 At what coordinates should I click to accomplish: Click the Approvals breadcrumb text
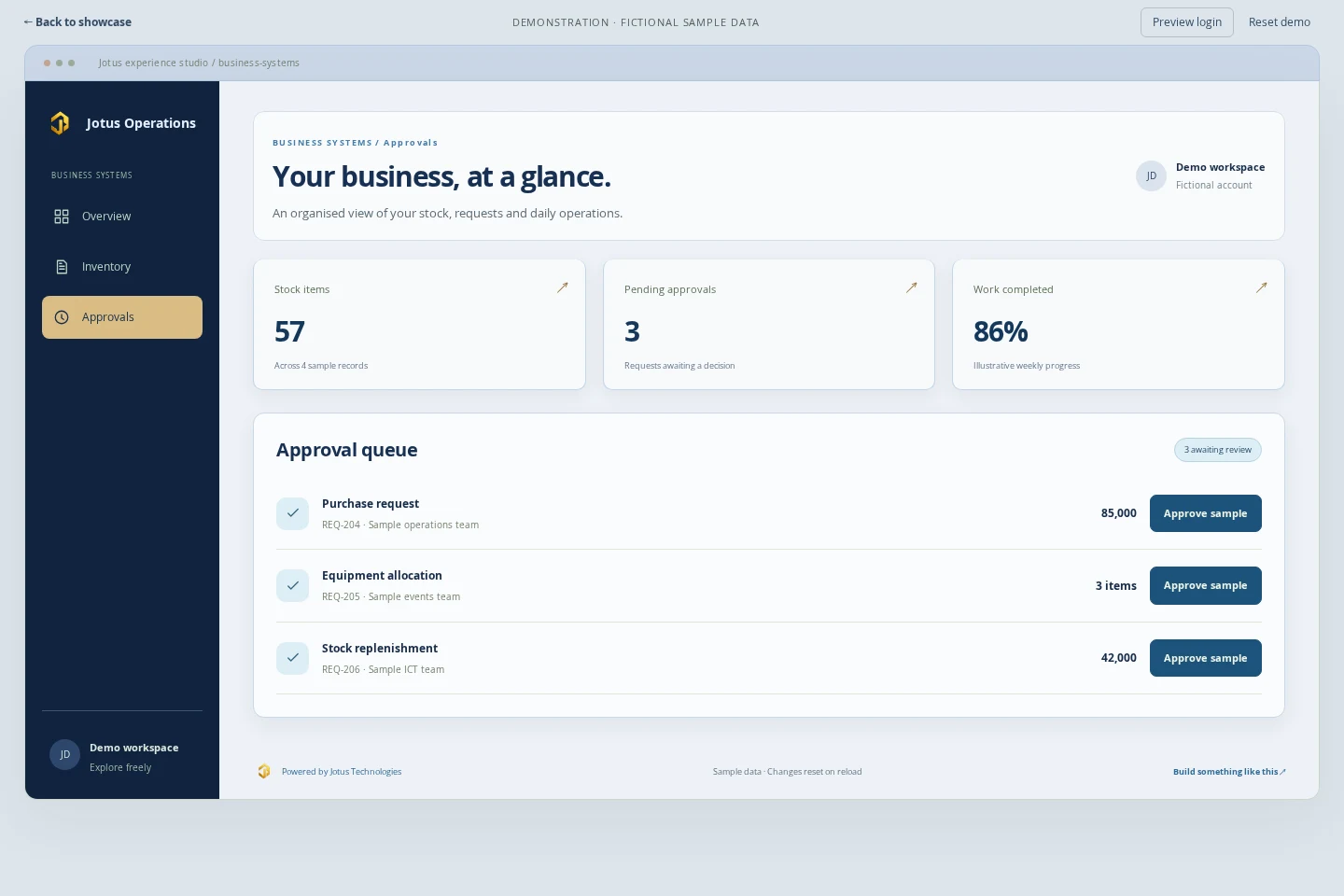point(411,143)
